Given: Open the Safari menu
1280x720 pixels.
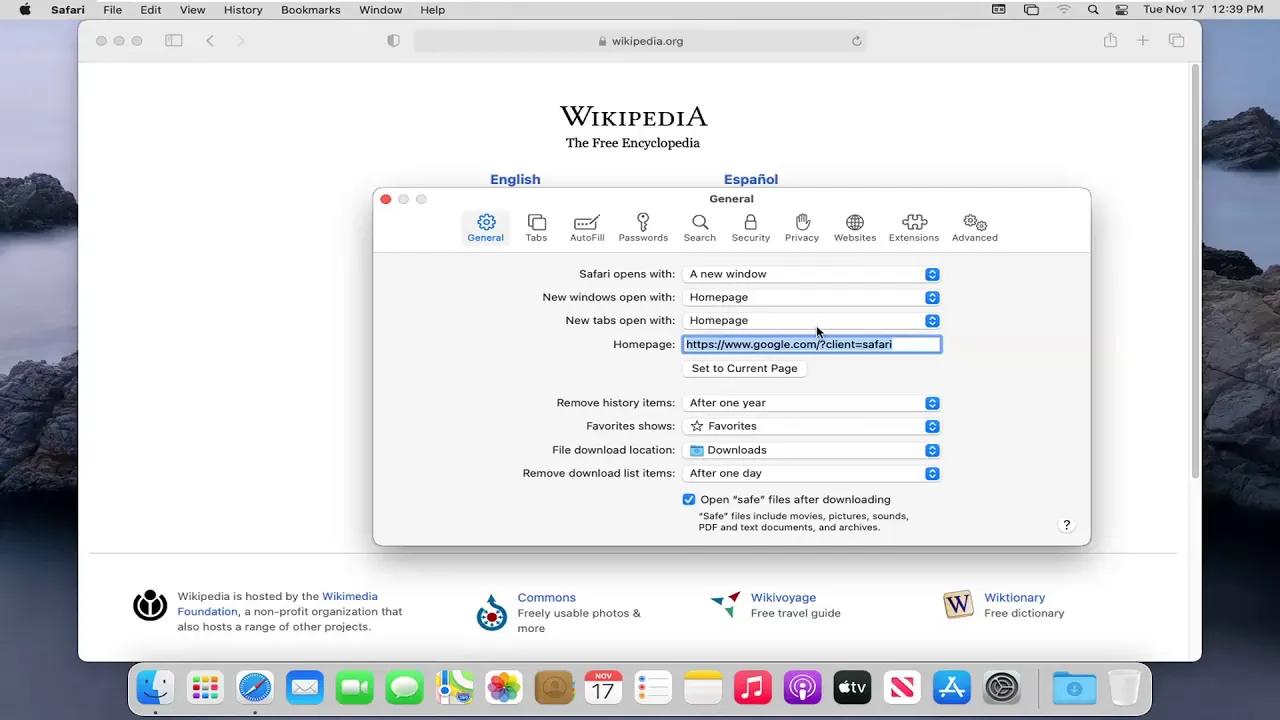Looking at the screenshot, I should pyautogui.click(x=68, y=10).
